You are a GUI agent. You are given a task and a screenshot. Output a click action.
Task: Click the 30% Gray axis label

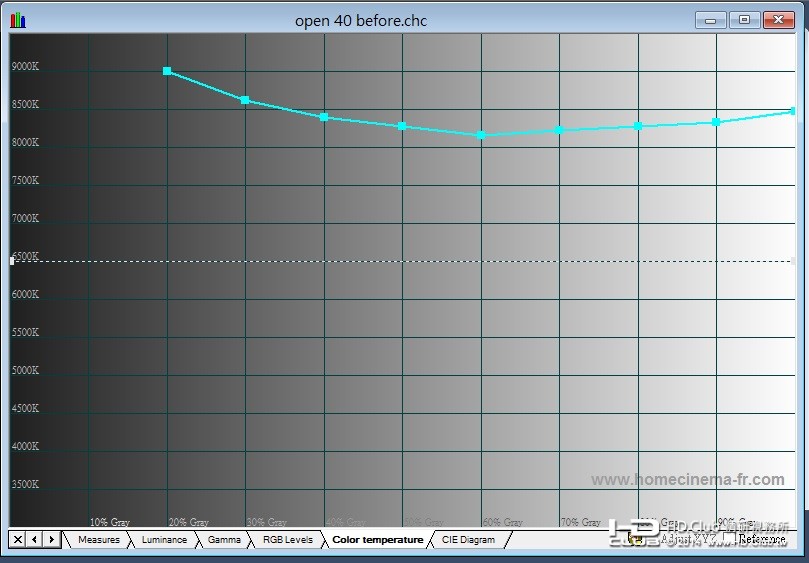[267, 522]
